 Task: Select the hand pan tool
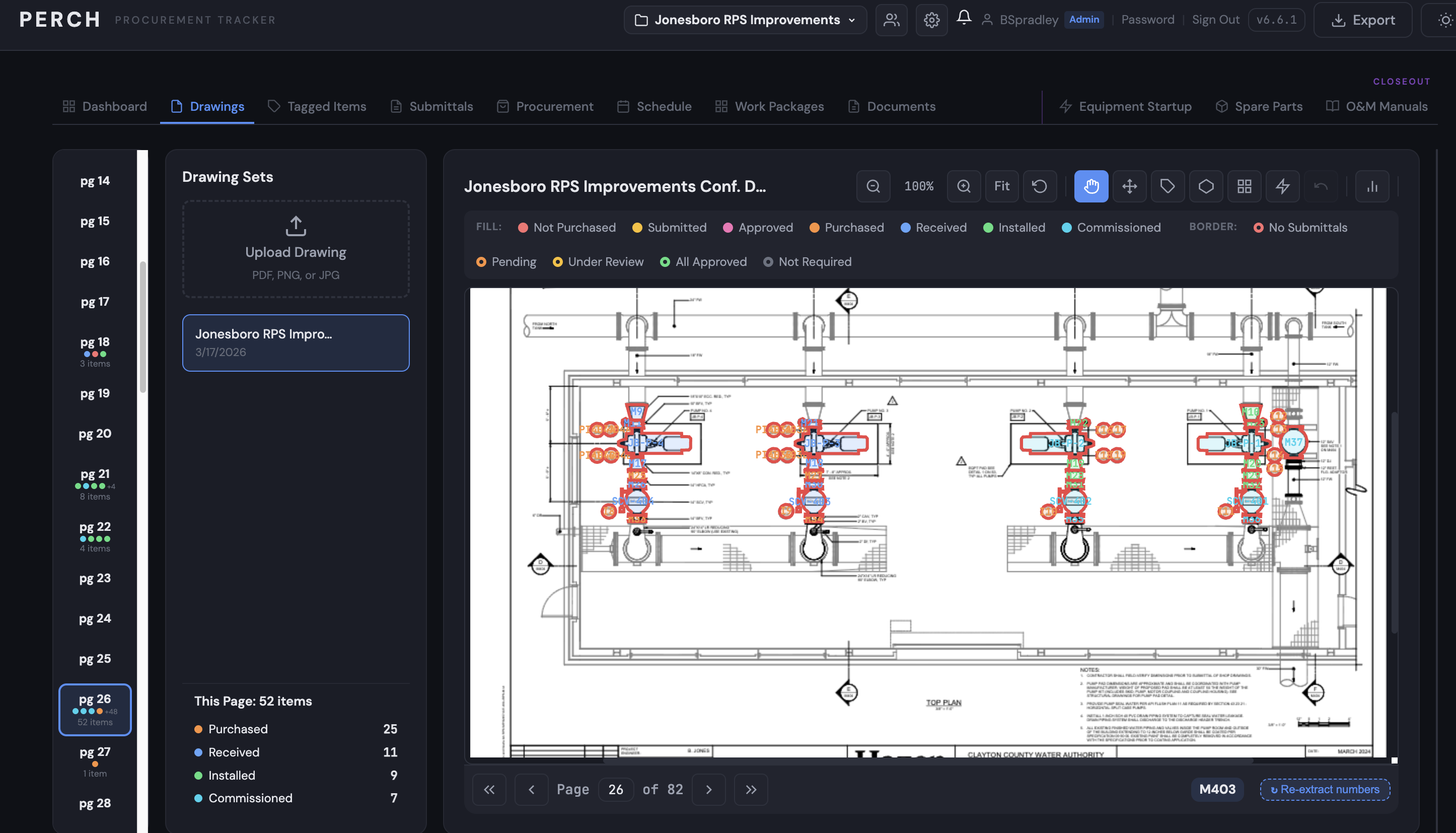tap(1090, 186)
